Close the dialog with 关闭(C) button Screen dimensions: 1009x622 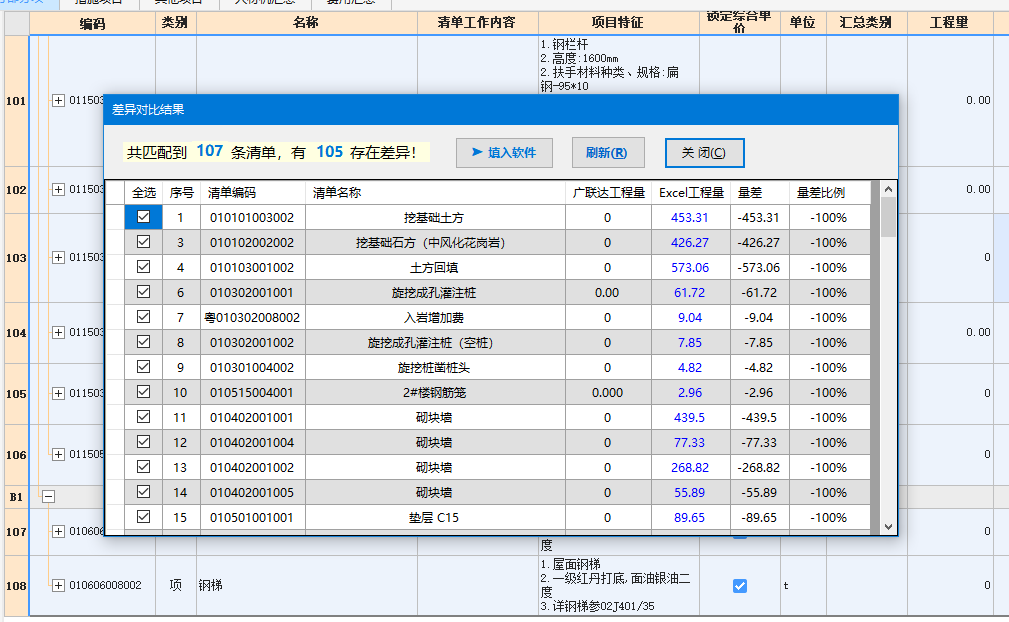click(x=704, y=153)
